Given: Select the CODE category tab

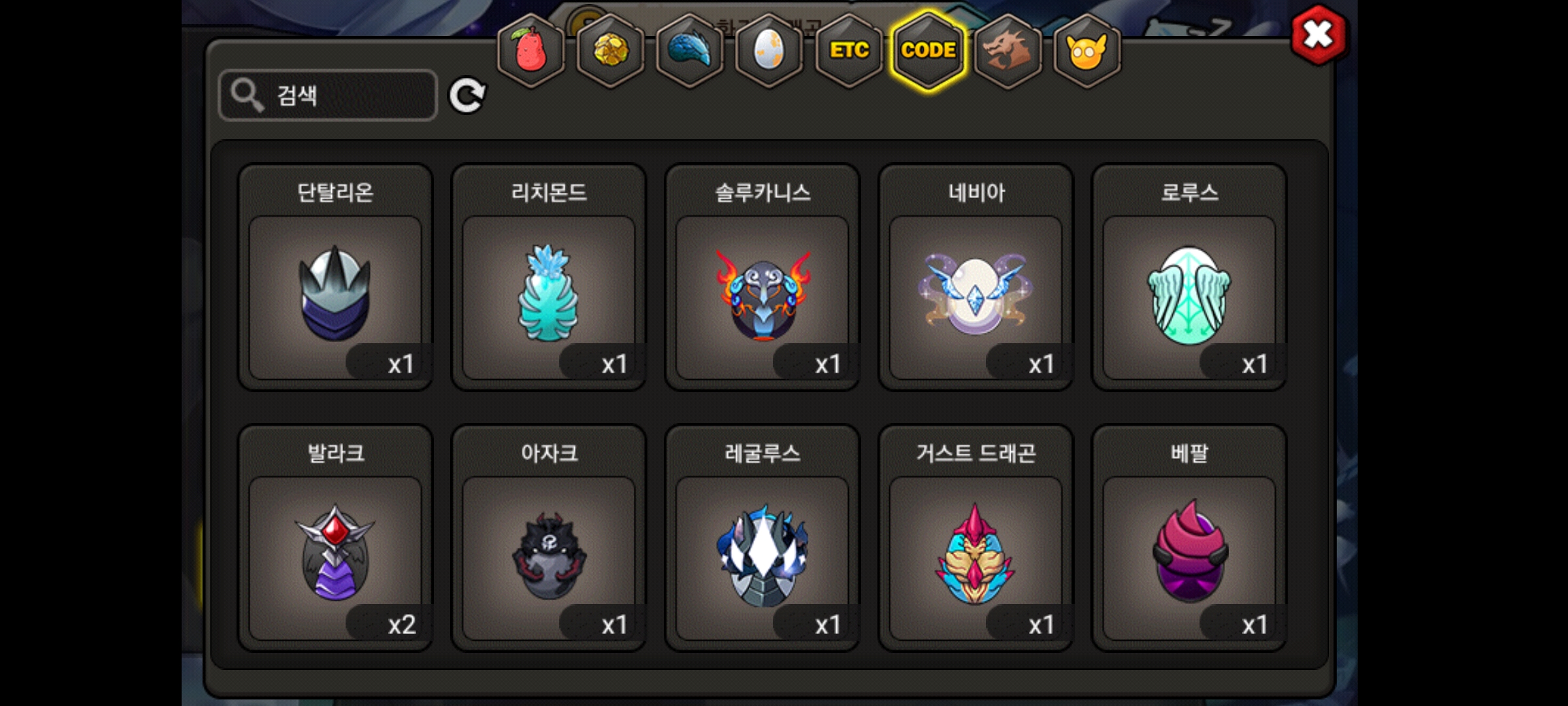Looking at the screenshot, I should click(x=928, y=50).
